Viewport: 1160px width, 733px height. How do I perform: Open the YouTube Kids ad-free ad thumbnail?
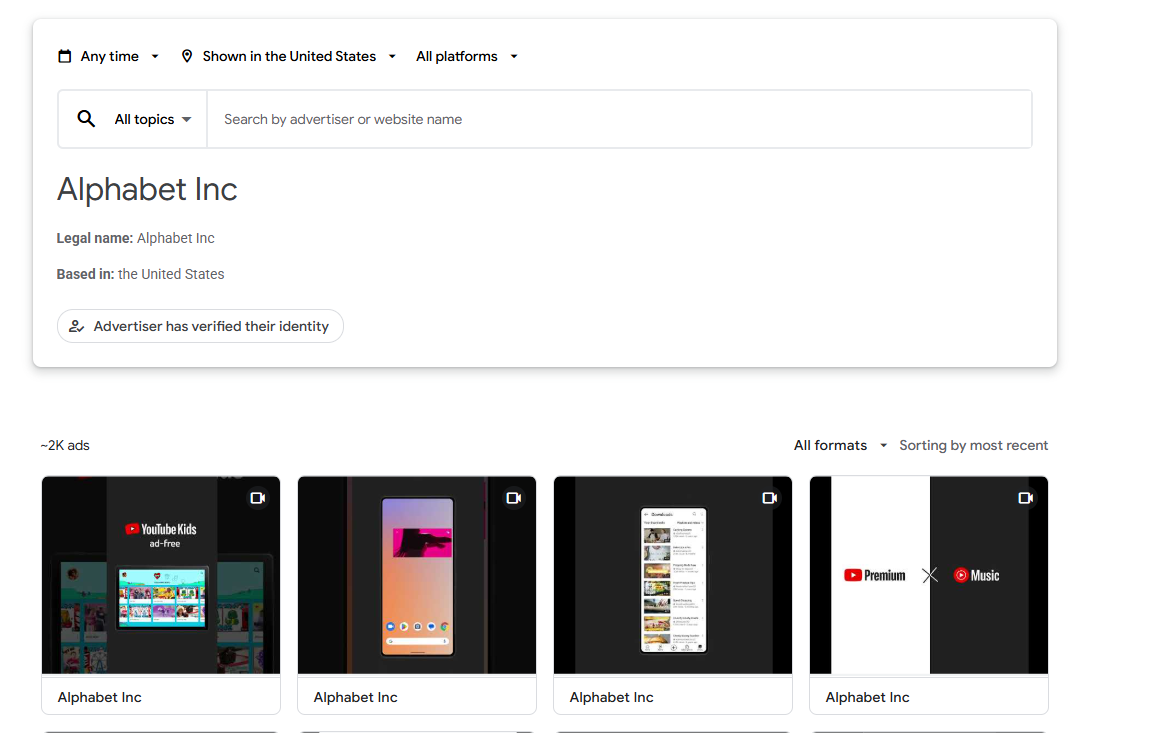pyautogui.click(x=161, y=575)
